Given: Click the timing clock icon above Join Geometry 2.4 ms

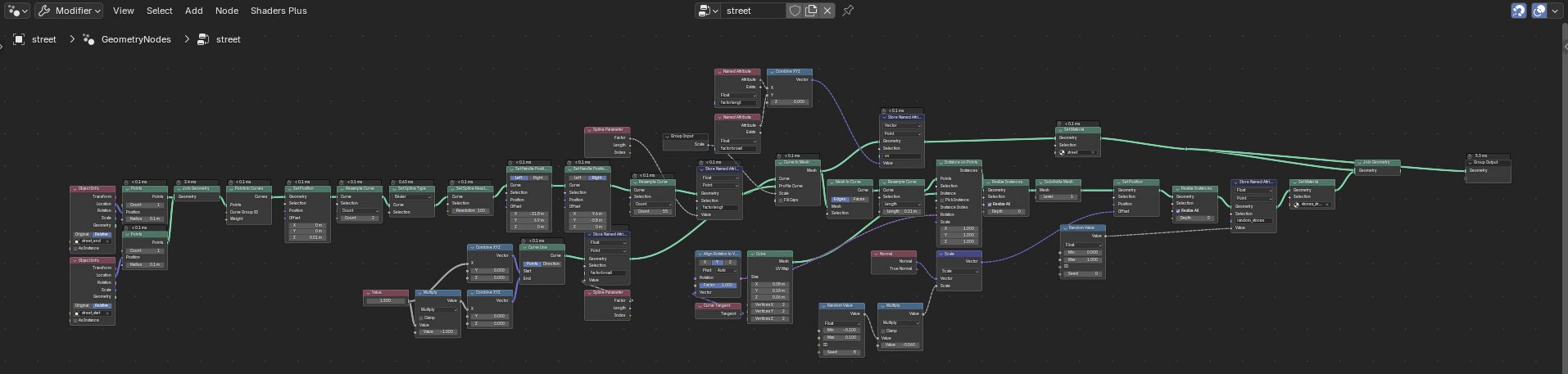Looking at the screenshot, I should point(180,182).
